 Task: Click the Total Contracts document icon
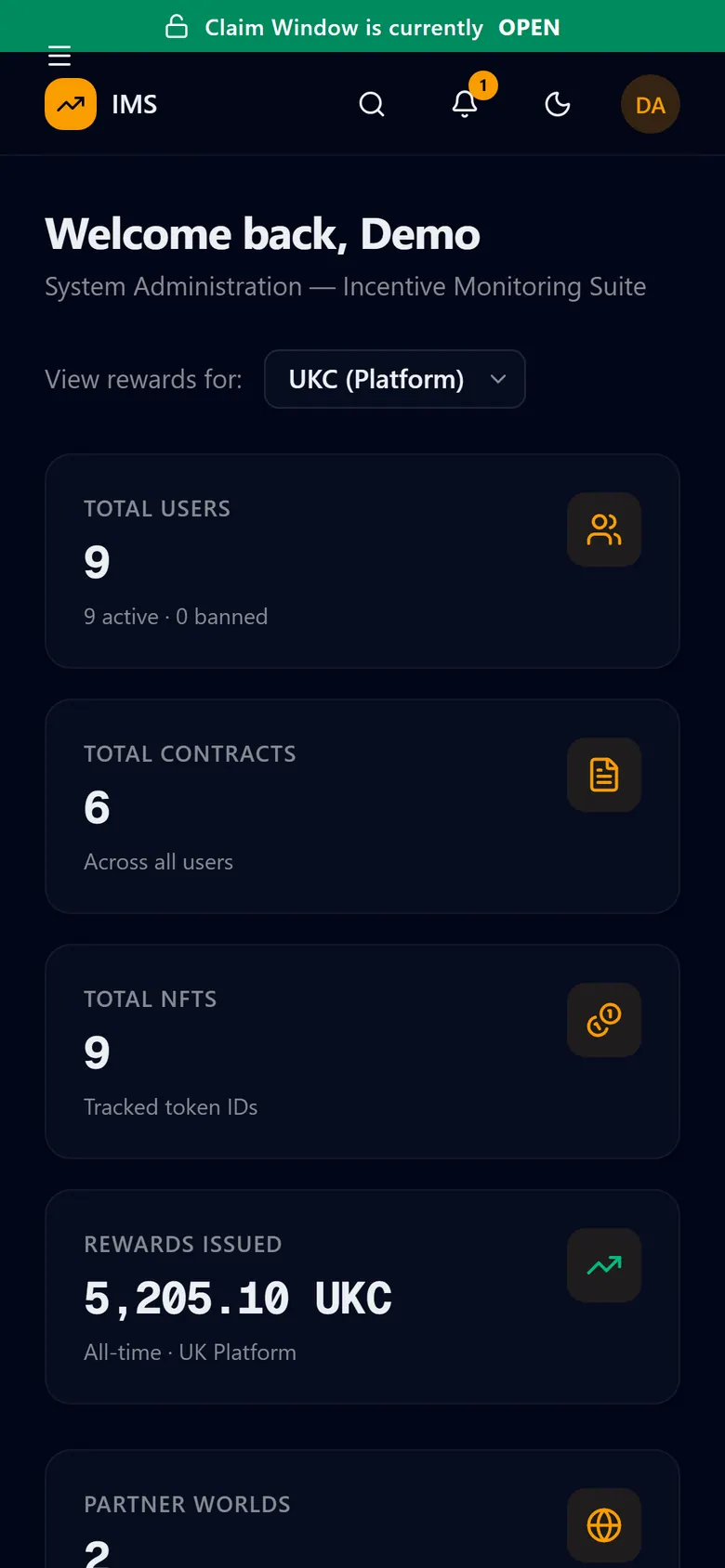tap(604, 775)
